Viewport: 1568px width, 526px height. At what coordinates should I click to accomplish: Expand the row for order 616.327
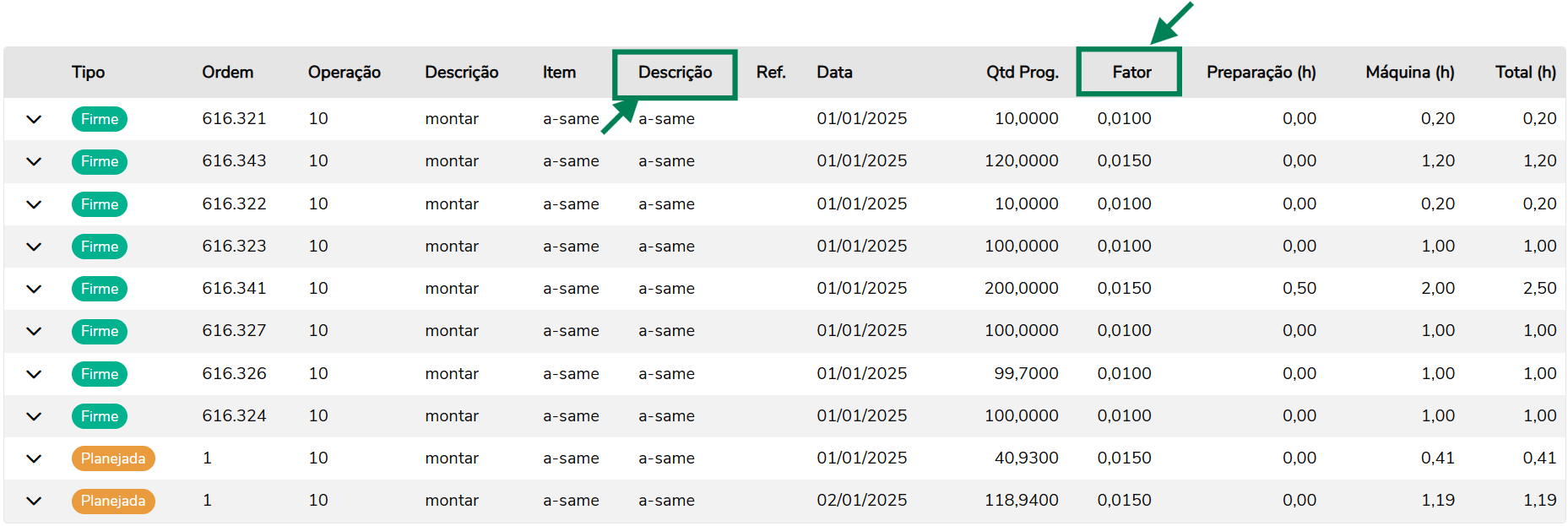[34, 331]
